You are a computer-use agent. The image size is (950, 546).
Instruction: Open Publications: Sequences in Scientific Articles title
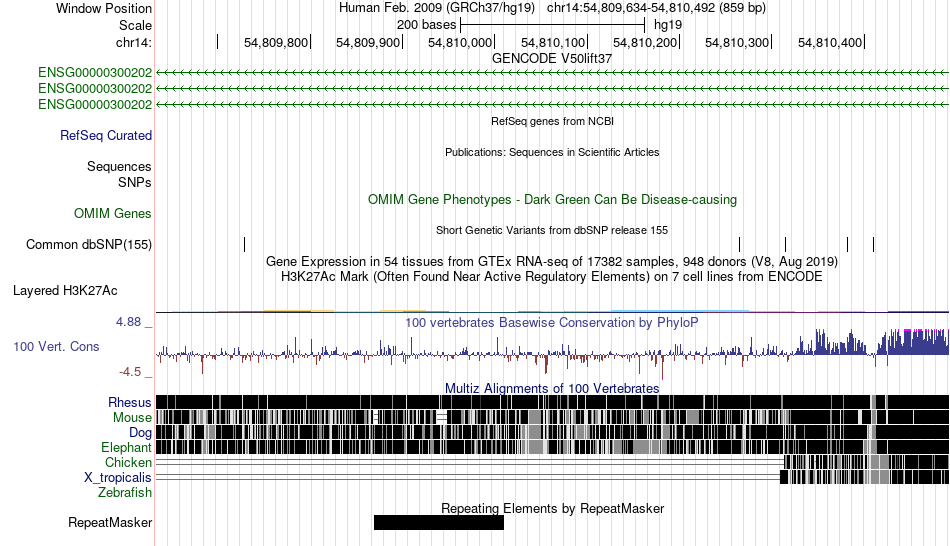[552, 152]
